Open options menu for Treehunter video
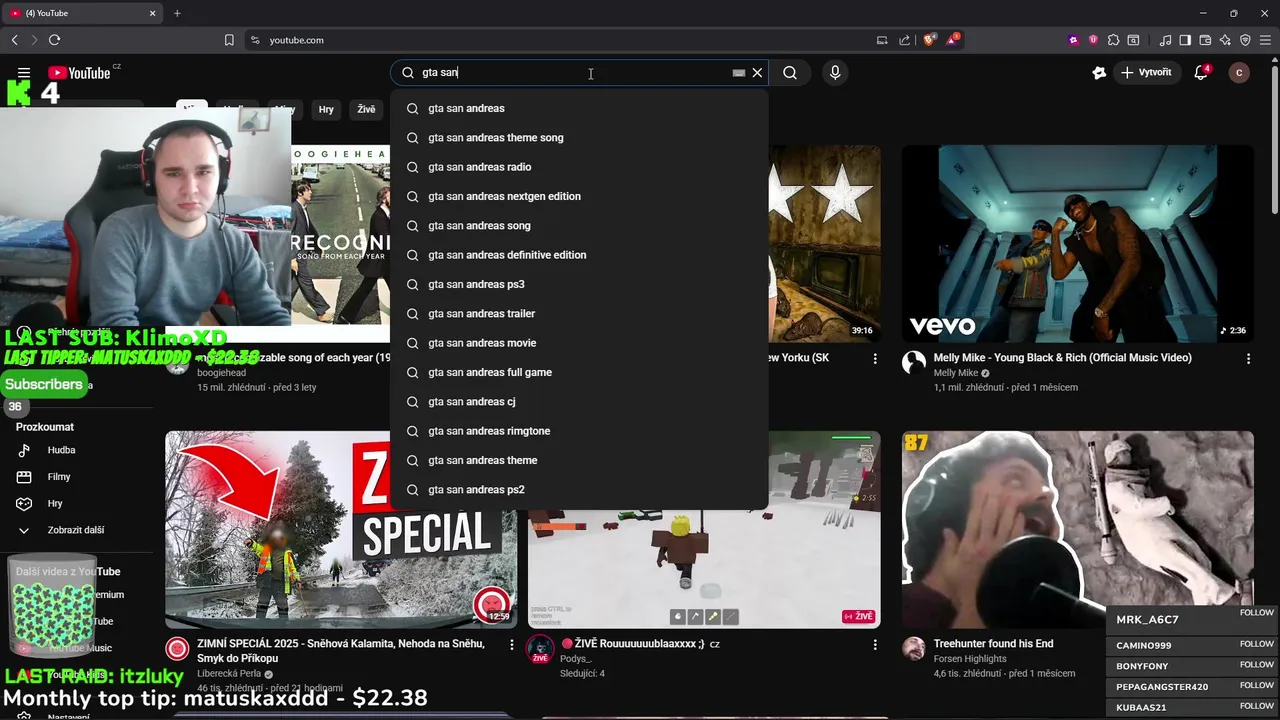 (1248, 644)
